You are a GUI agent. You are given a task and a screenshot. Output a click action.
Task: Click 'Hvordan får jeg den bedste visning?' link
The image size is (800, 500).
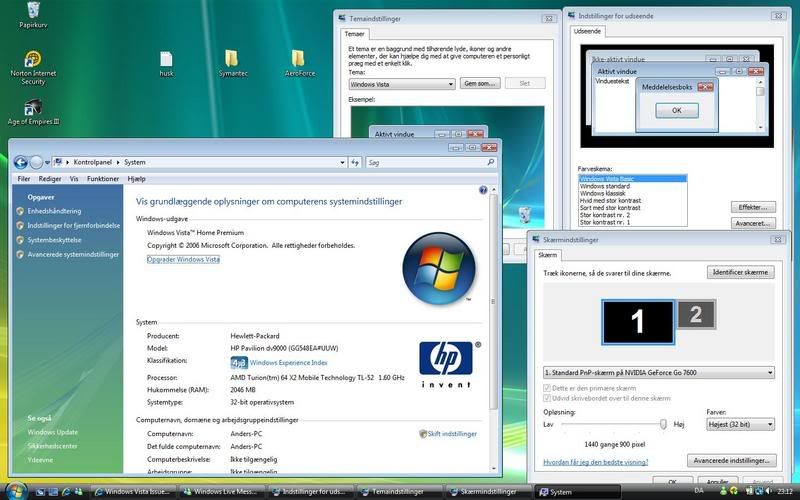tap(595, 462)
